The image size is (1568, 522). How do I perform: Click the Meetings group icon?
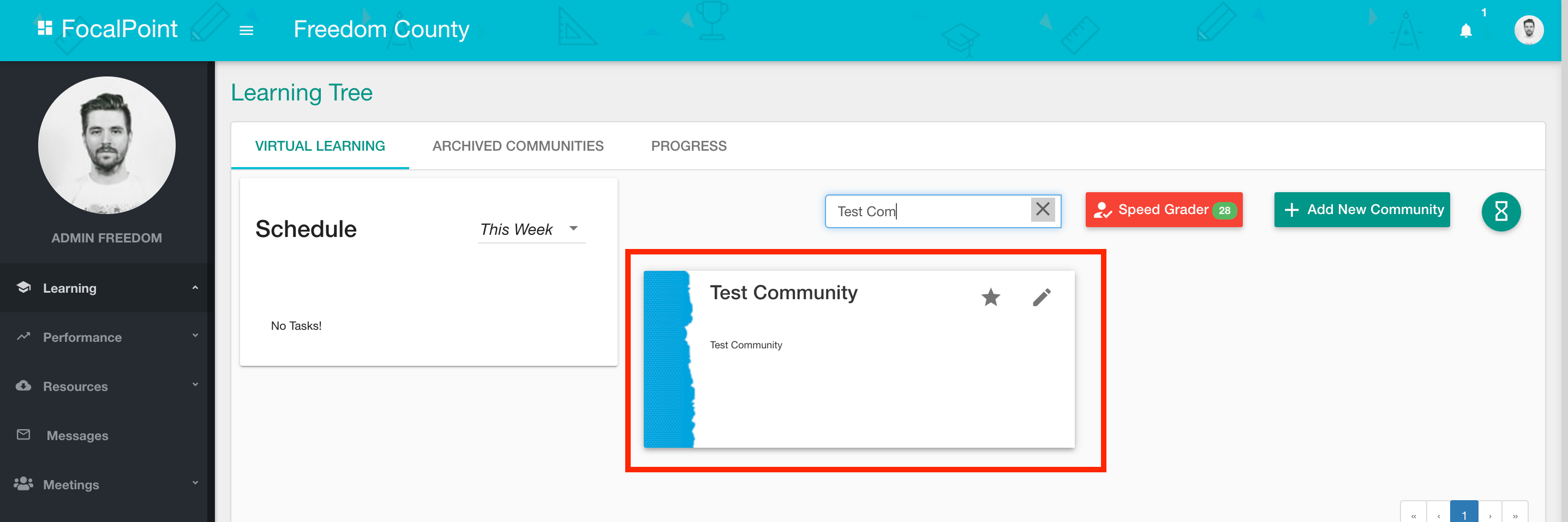tap(24, 484)
